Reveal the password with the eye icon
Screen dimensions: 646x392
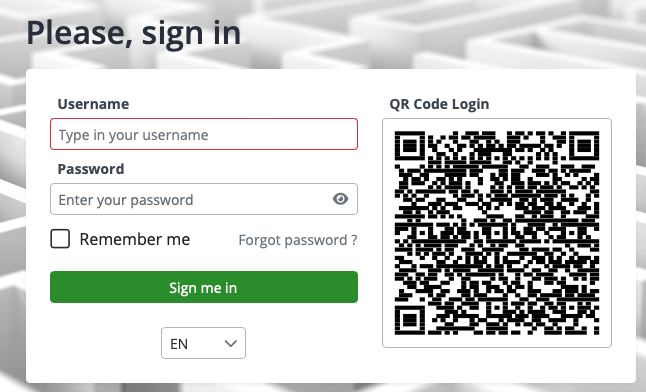click(x=340, y=199)
